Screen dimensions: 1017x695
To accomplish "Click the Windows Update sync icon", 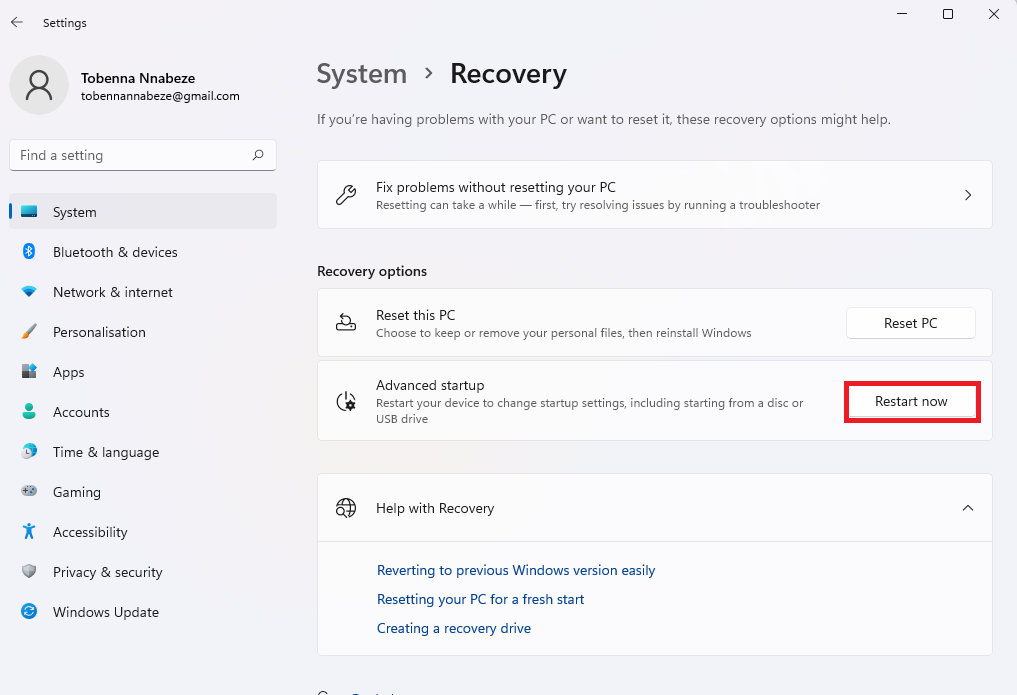I will (x=29, y=612).
